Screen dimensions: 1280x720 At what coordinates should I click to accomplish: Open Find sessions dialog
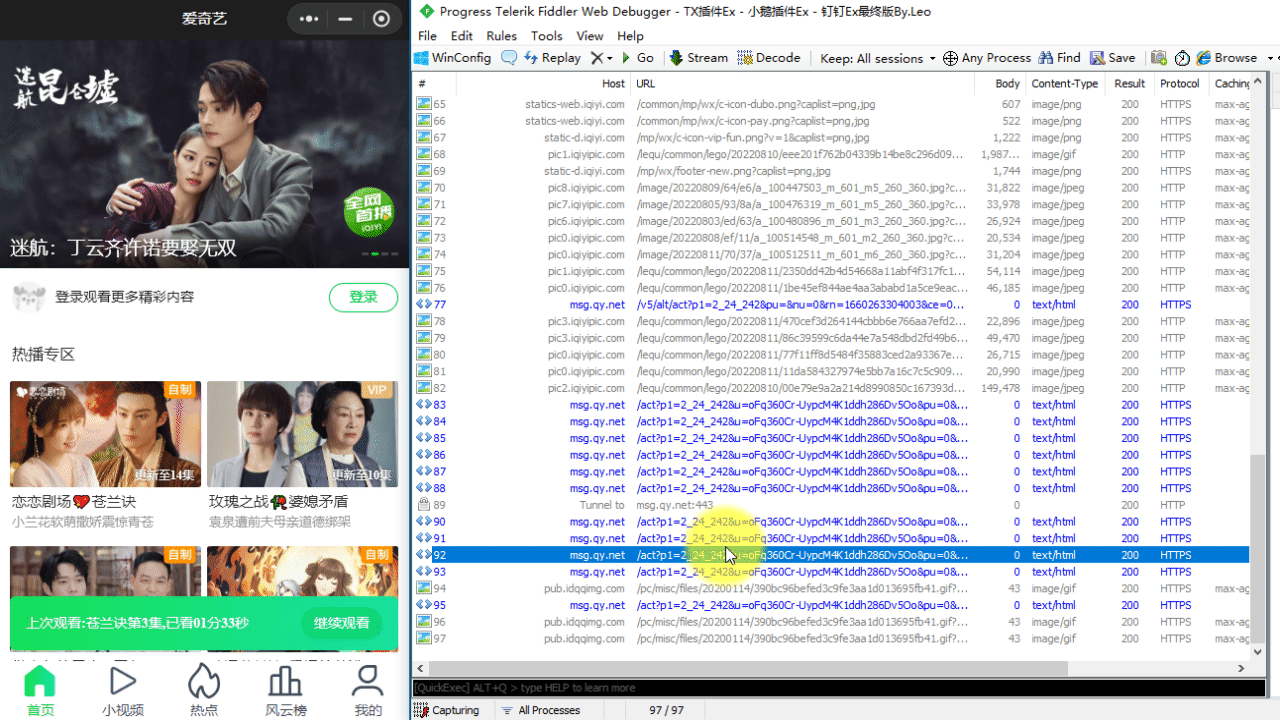[x=1060, y=58]
